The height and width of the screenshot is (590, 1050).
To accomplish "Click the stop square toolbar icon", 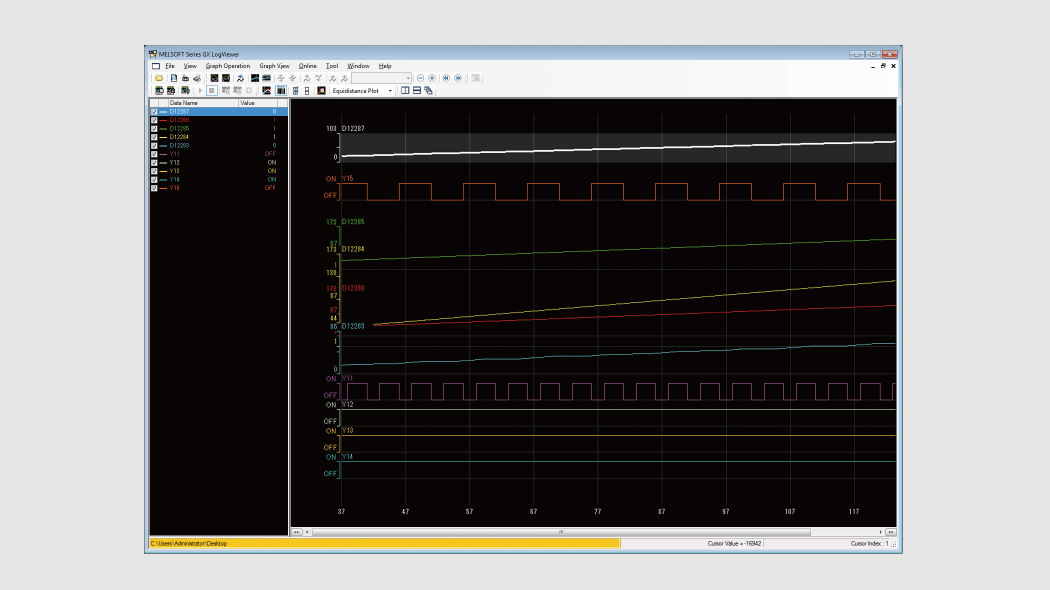I will (x=211, y=91).
